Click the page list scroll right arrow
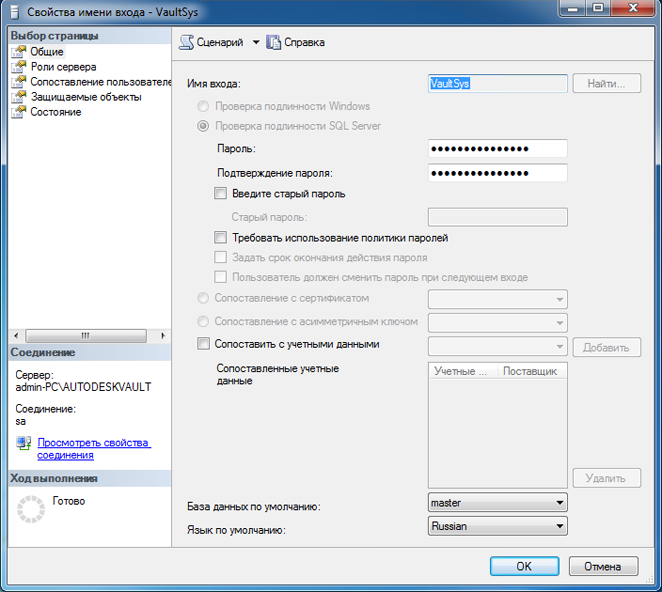The image size is (662, 592). [x=163, y=336]
